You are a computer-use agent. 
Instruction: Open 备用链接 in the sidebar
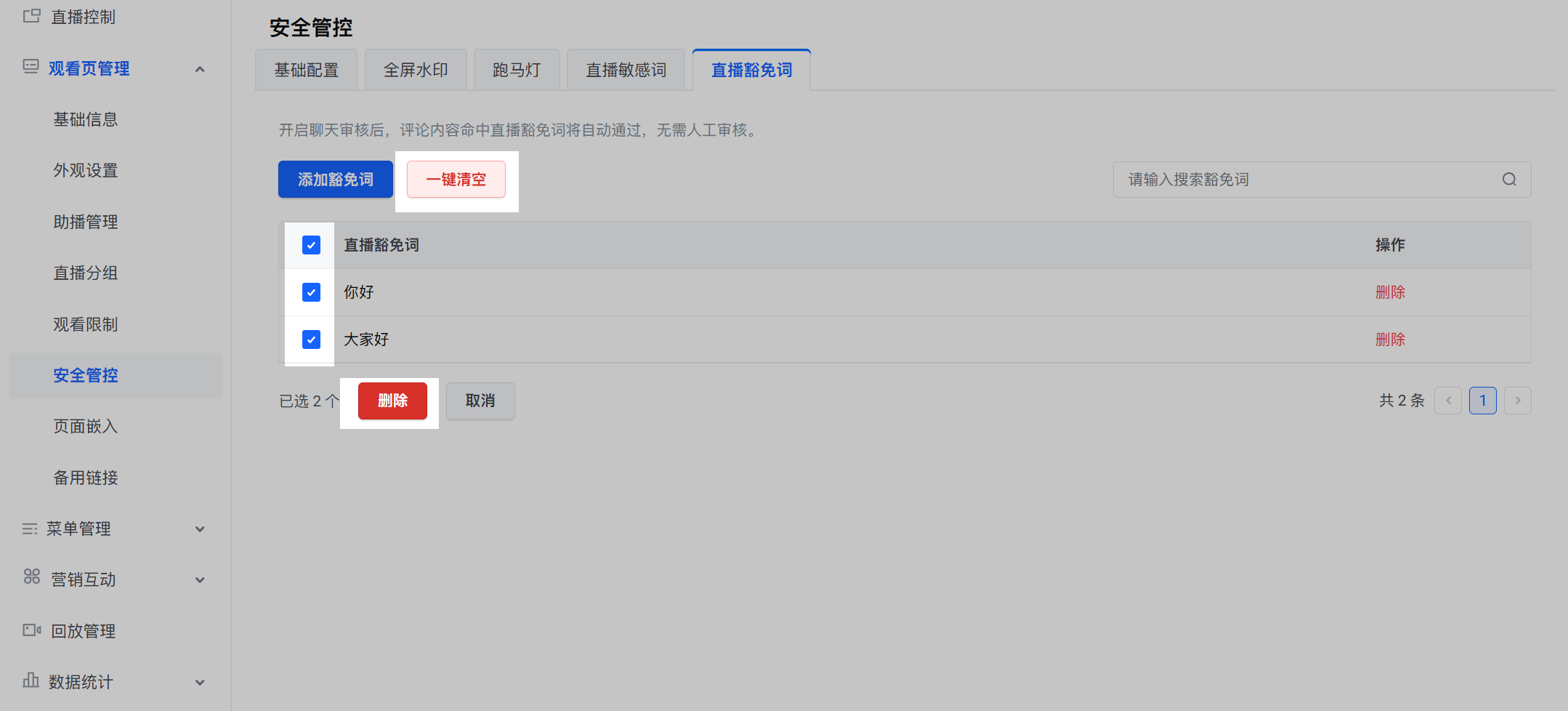(86, 478)
